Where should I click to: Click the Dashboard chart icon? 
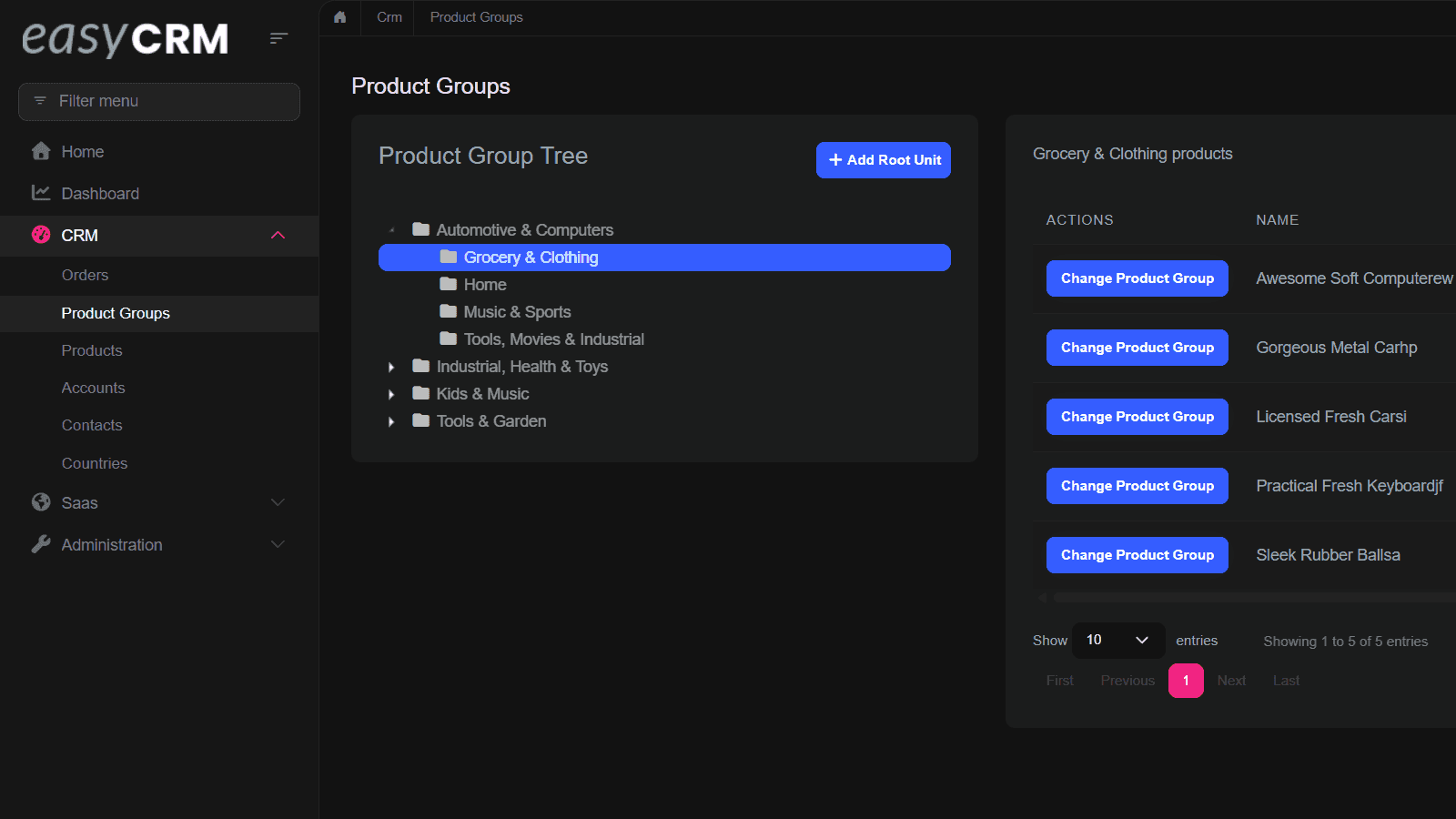point(41,193)
